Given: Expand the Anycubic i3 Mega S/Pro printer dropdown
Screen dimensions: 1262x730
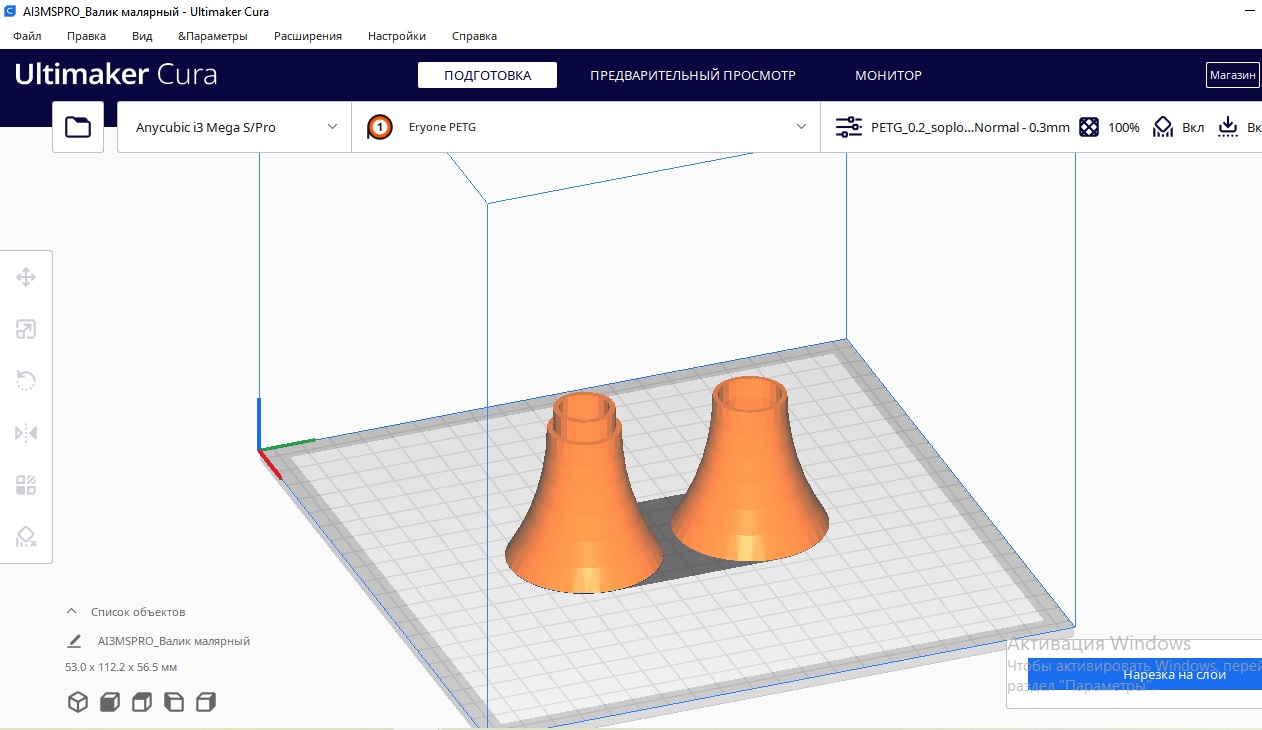Looking at the screenshot, I should coord(234,127).
